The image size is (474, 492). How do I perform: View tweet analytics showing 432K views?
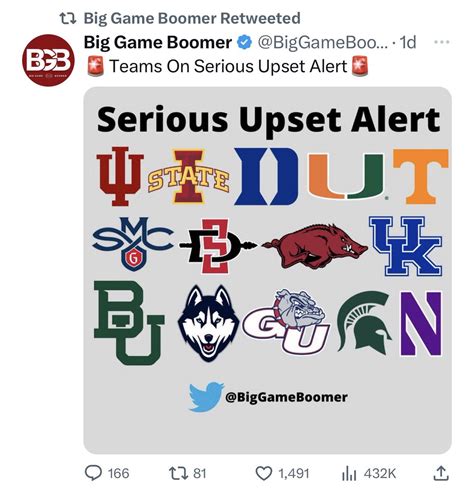coord(349,473)
